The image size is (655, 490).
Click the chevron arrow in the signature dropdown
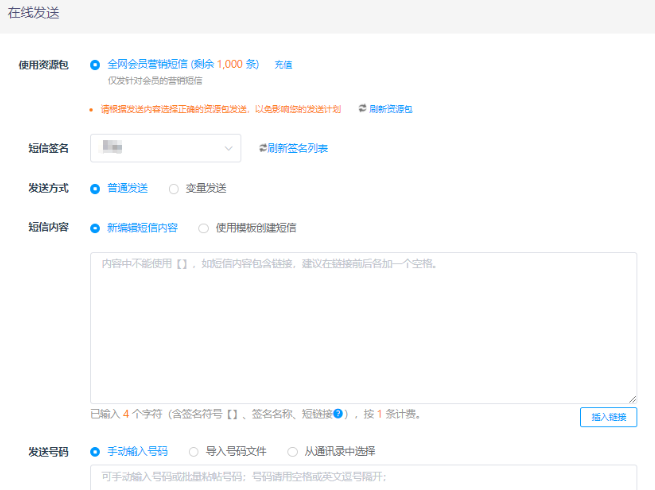point(228,148)
